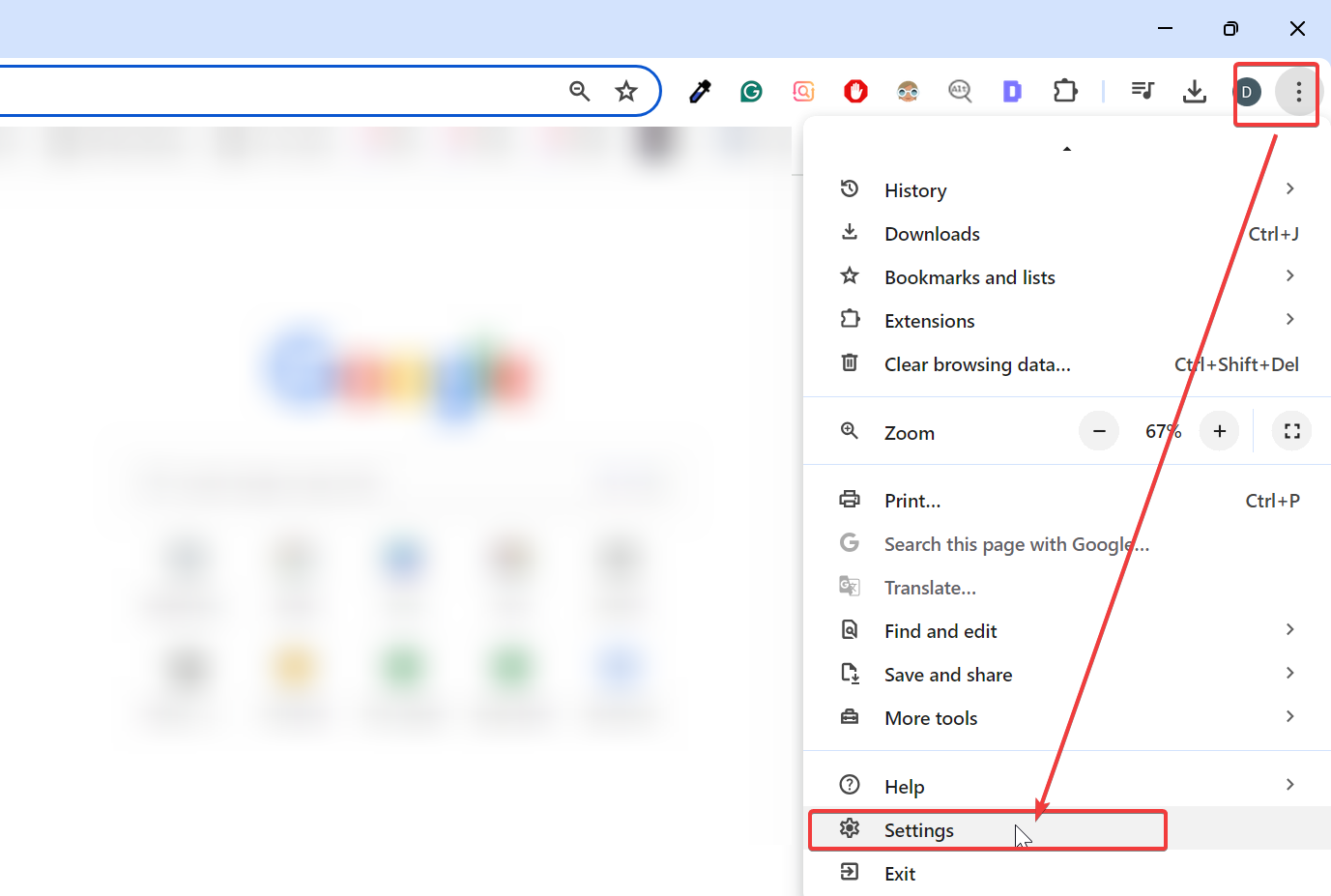
Task: Enter full screen mode from Zoom row
Action: pos(1291,431)
